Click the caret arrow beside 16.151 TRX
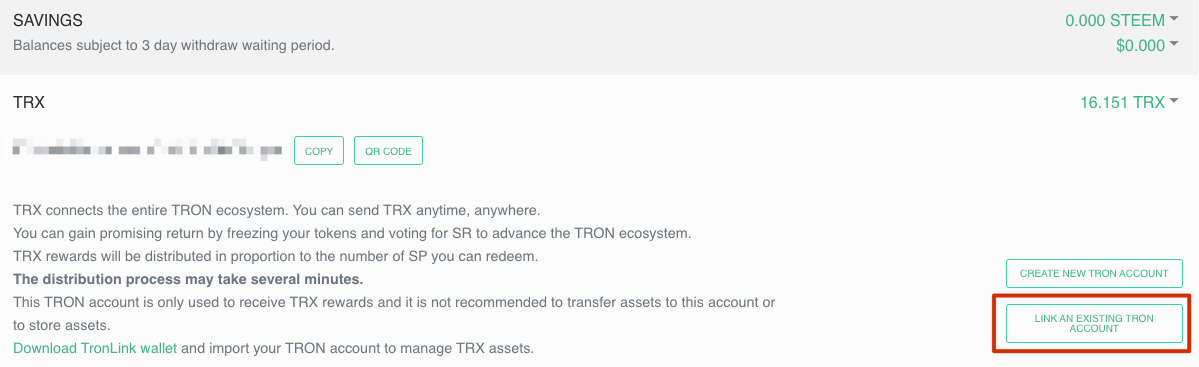This screenshot has height=367, width=1199. (1172, 100)
